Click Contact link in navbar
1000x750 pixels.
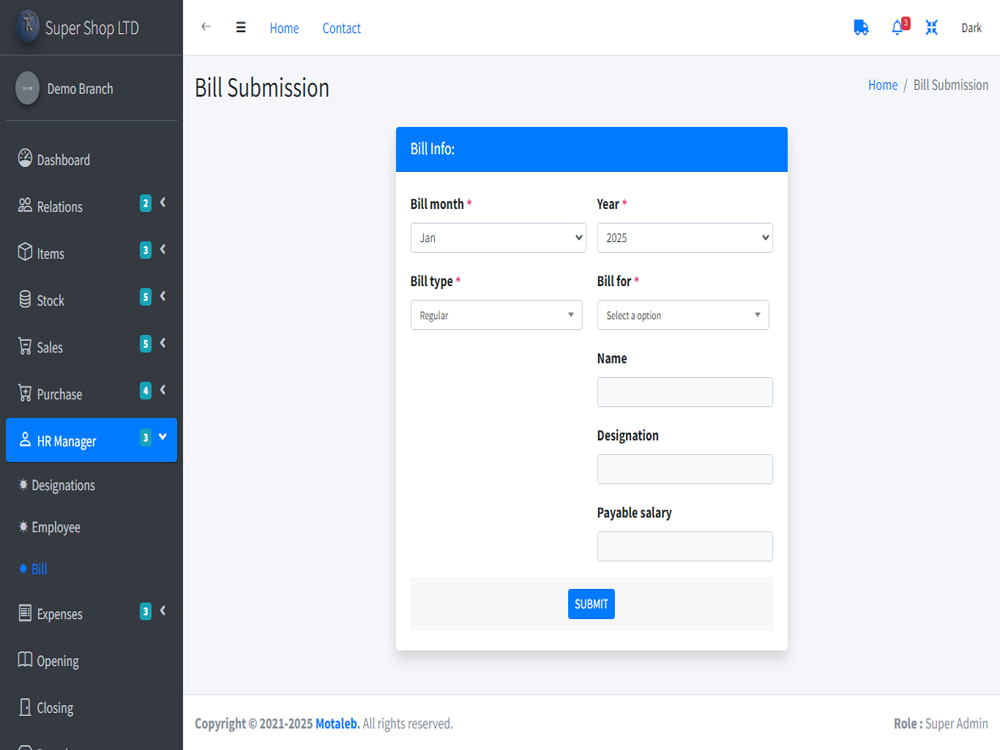(341, 28)
